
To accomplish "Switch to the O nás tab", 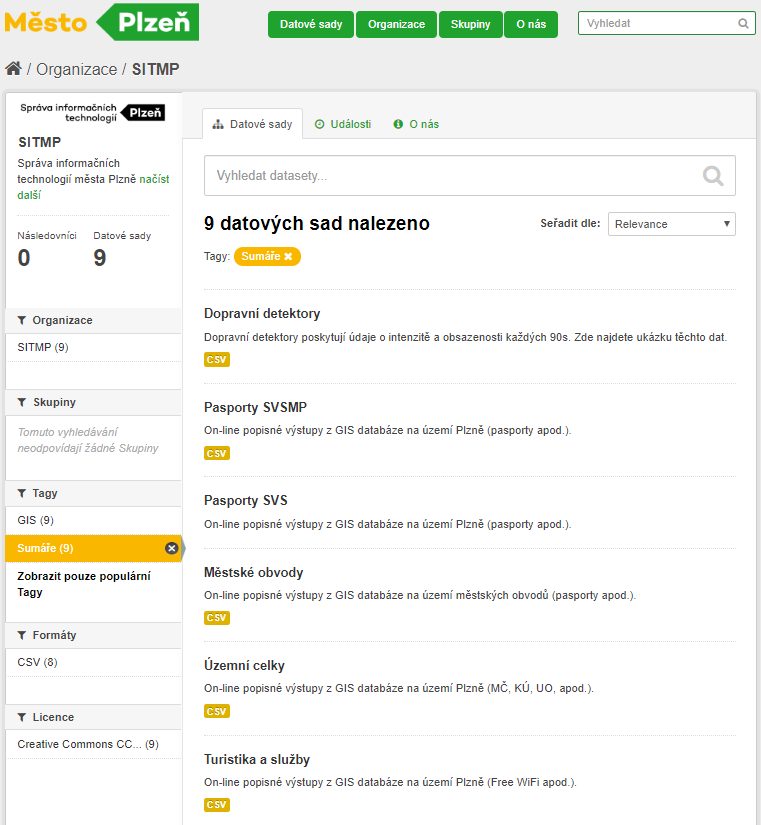I will point(416,124).
